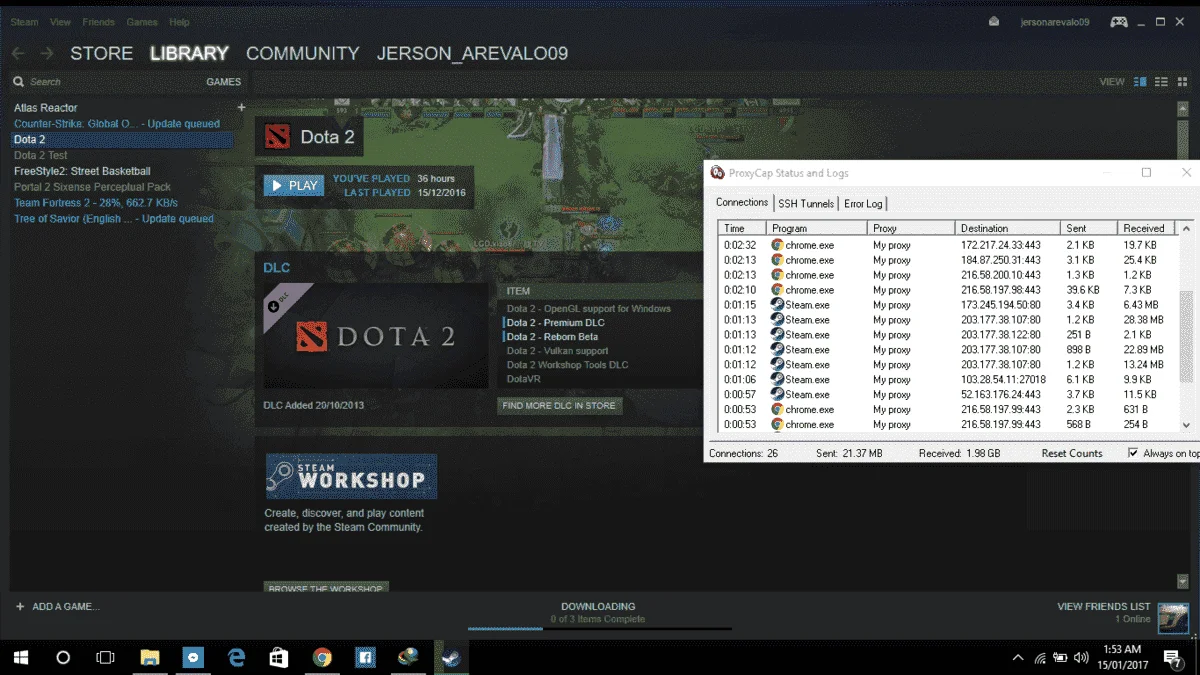This screenshot has width=1200, height=675.
Task: Open Microsoft Edge from taskbar
Action: click(236, 657)
